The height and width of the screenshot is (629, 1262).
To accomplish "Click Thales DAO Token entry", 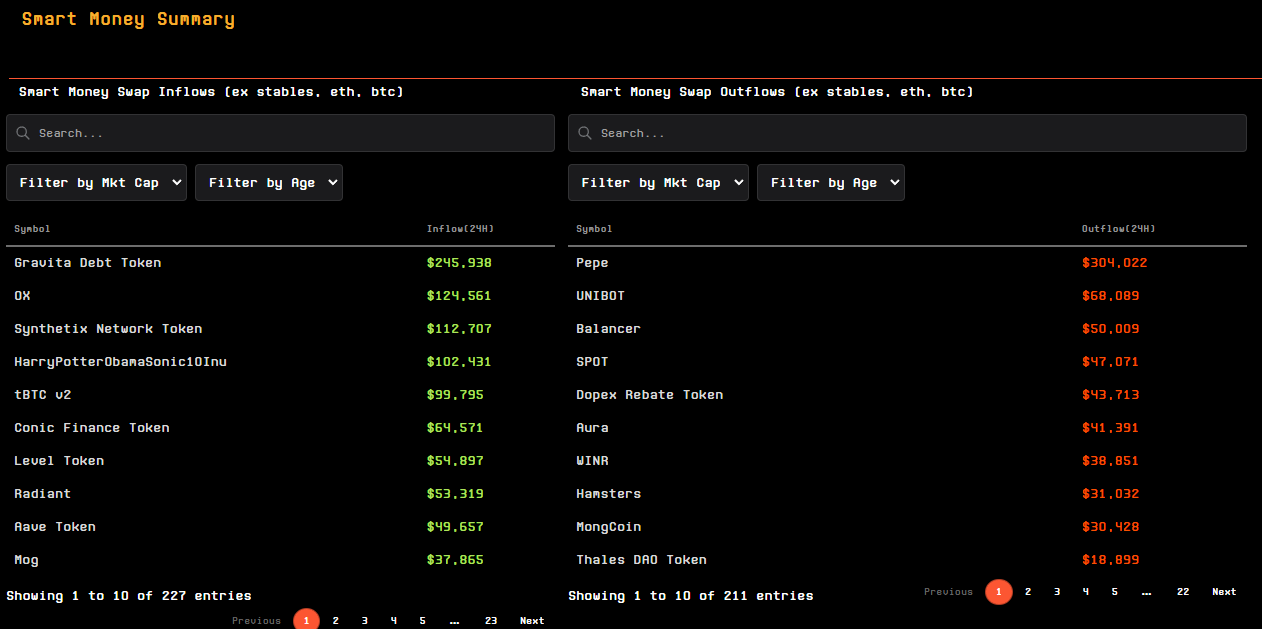I will (x=641, y=560).
